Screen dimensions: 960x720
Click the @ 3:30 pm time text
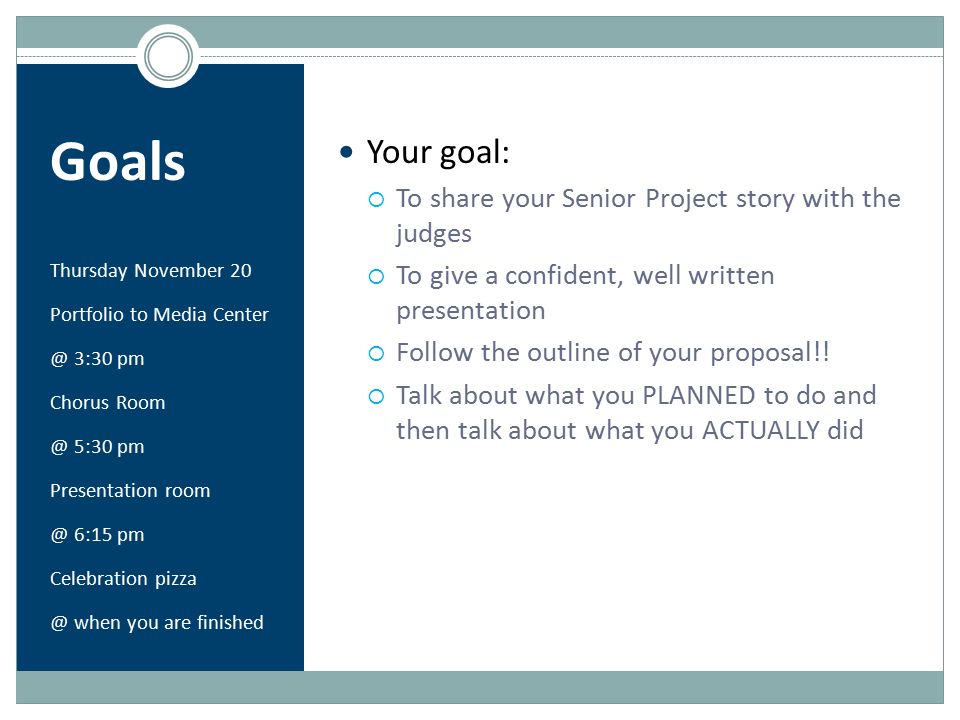pyautogui.click(x=97, y=359)
